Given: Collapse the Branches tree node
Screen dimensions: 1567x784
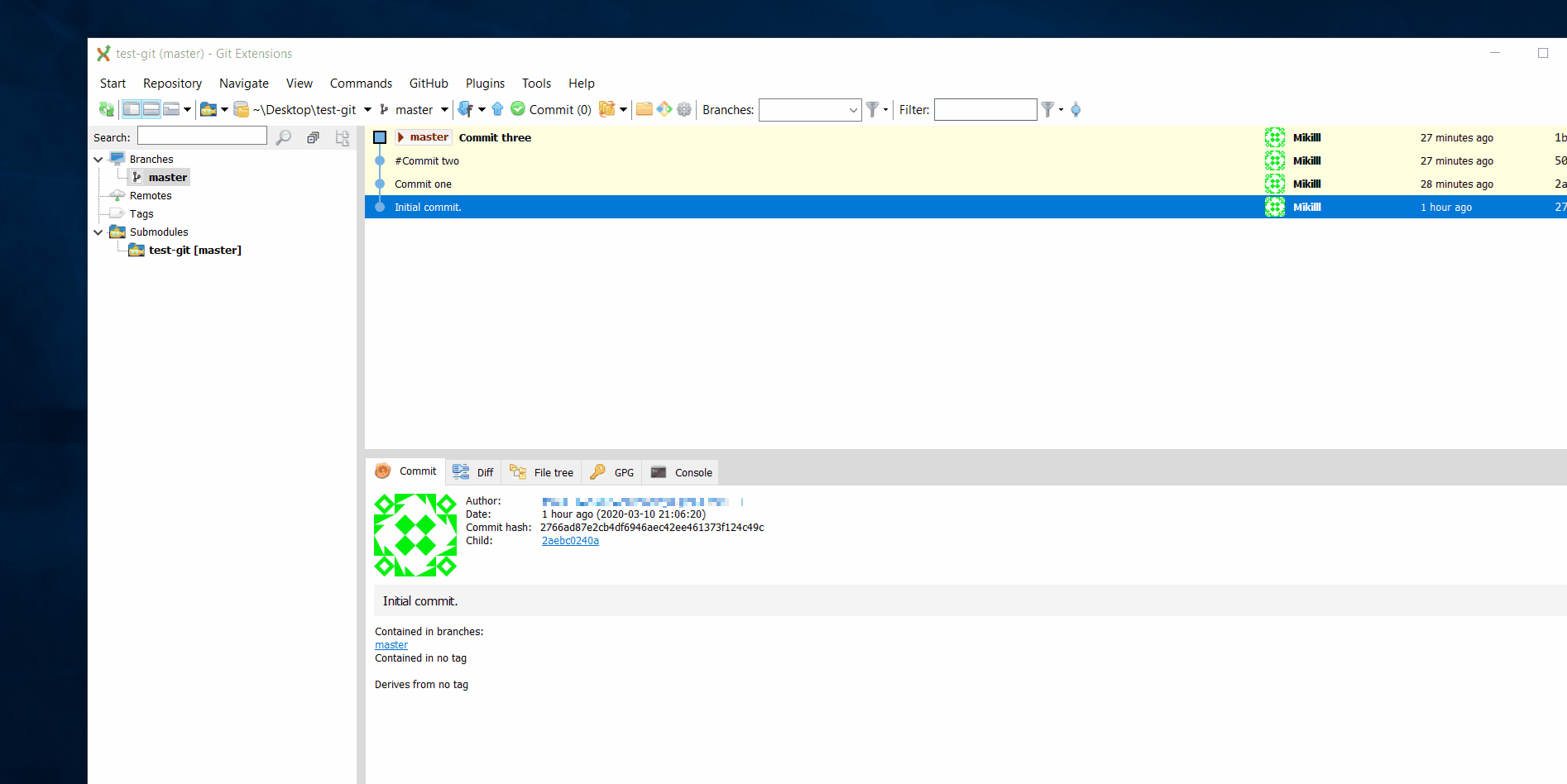Looking at the screenshot, I should coord(98,159).
